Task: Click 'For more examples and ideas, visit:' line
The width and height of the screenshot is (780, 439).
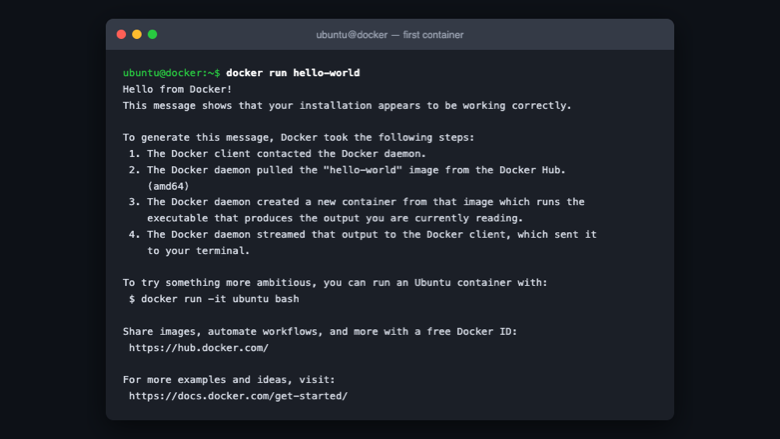Action: coord(229,380)
